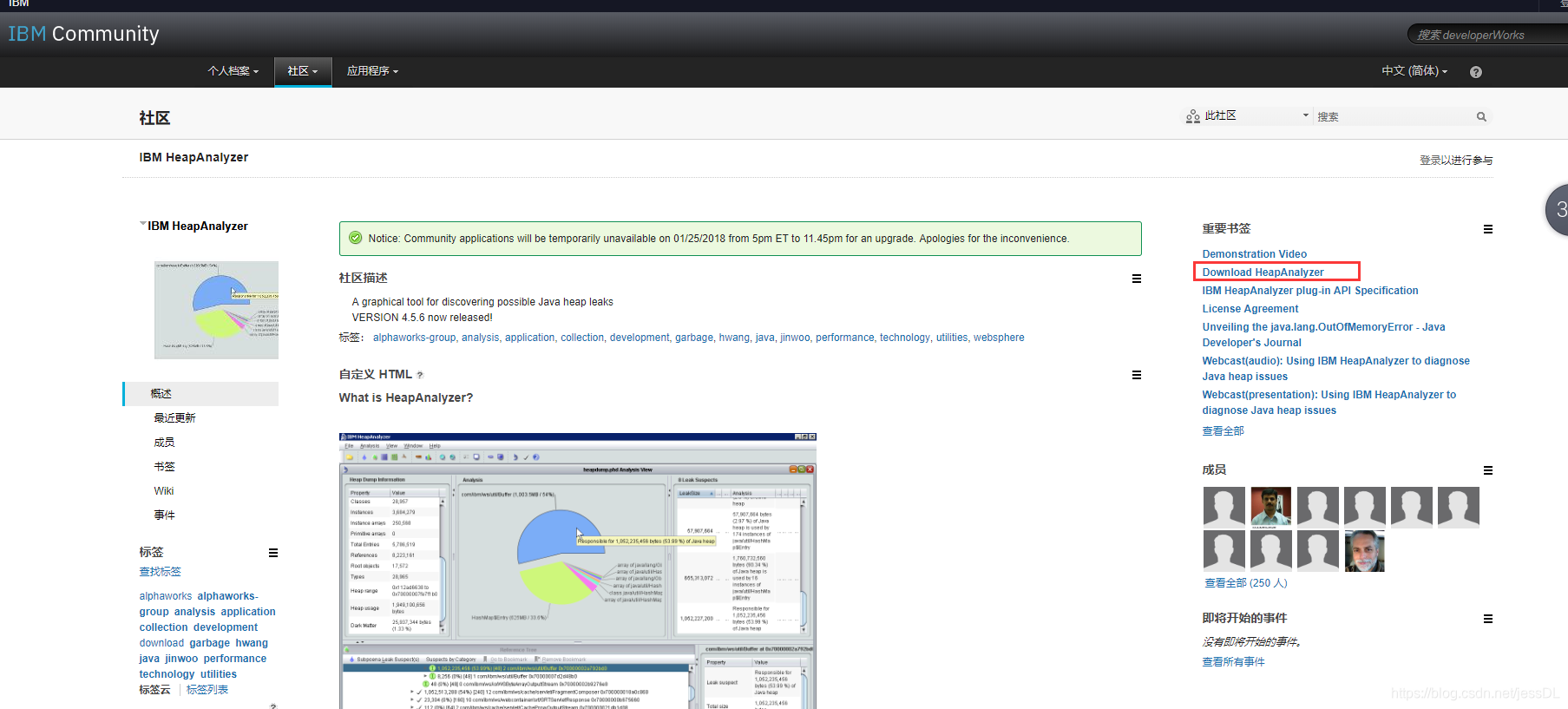Switch to 标签列表 view
1568x709 pixels.
coord(207,690)
